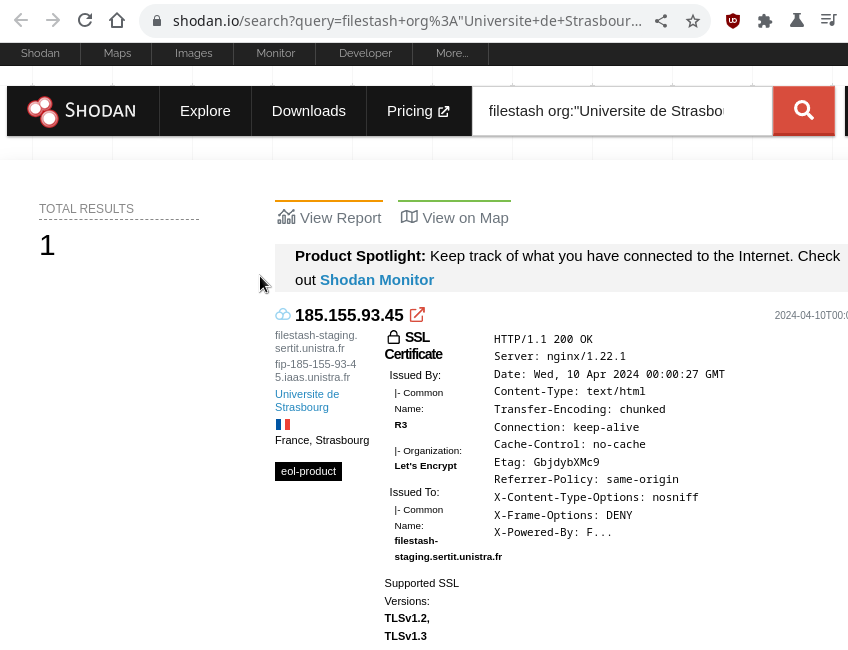This screenshot has width=848, height=650.
Task: Click the Referrer-Policy: same-origin line
Action: click(586, 480)
